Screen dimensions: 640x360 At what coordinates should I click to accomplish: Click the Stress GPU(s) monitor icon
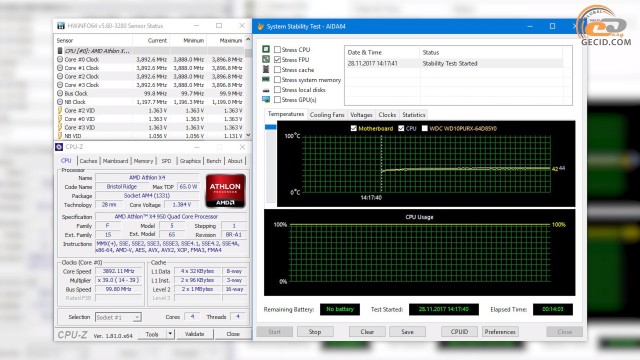click(266, 99)
